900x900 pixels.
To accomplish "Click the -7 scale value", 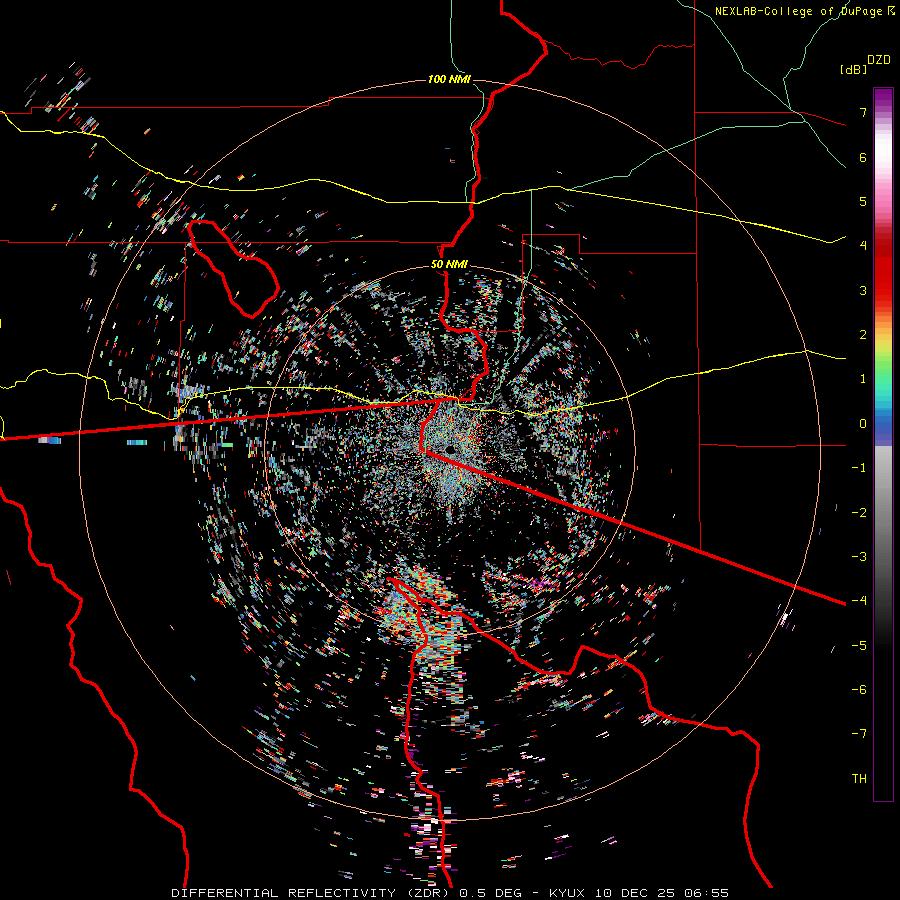I will point(859,734).
